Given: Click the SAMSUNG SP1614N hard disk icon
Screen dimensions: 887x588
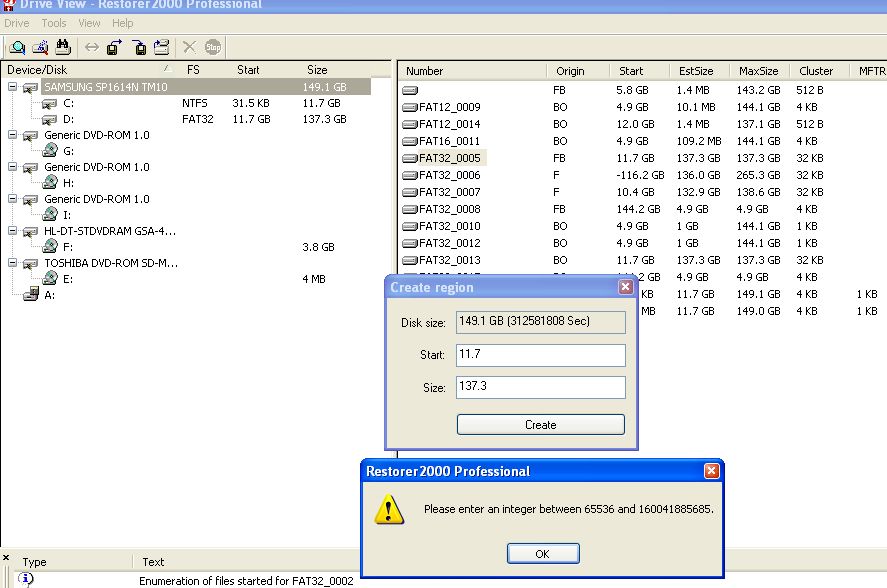Looking at the screenshot, I should 31,87.
